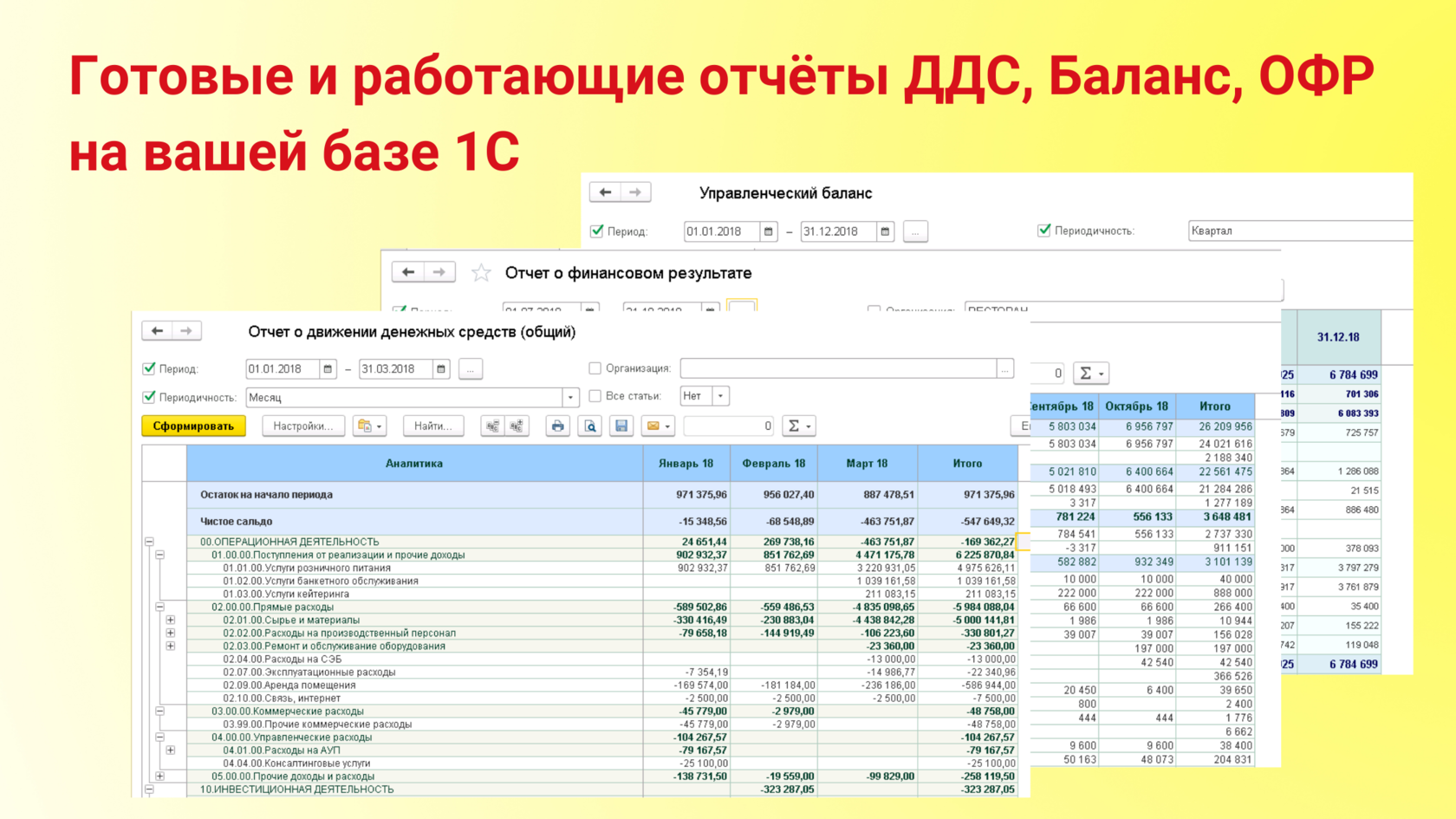Viewport: 1456px width, 819px height.
Task: Click Аналитика column header
Action: coord(414,464)
